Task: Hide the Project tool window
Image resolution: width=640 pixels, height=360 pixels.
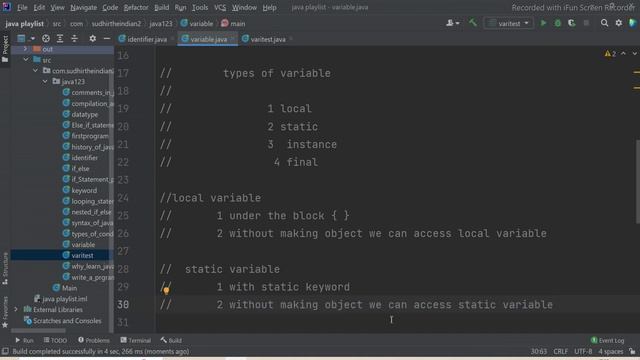Action: click(107, 38)
